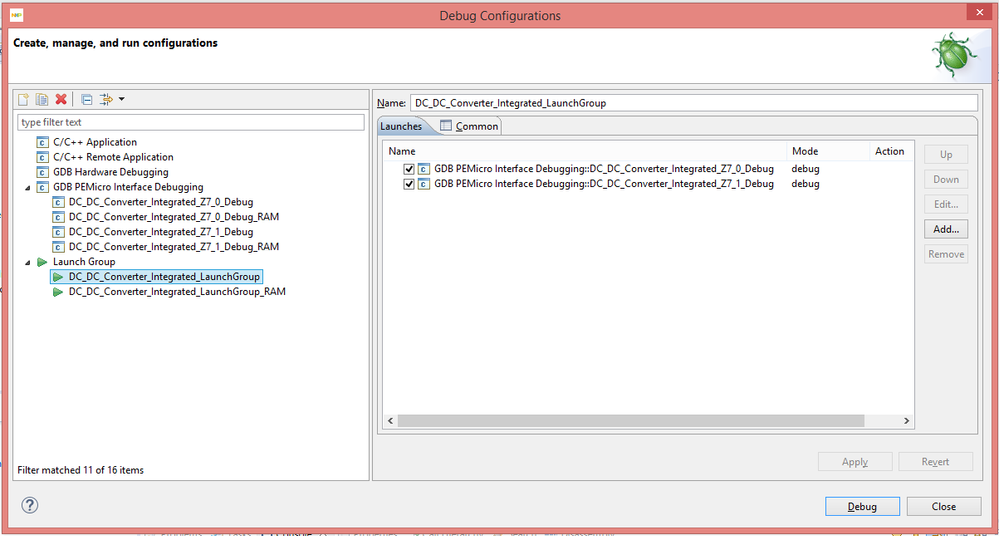Select DC_DC_Converter_Integrated_LaunchGroup_RAM configuration

(177, 292)
